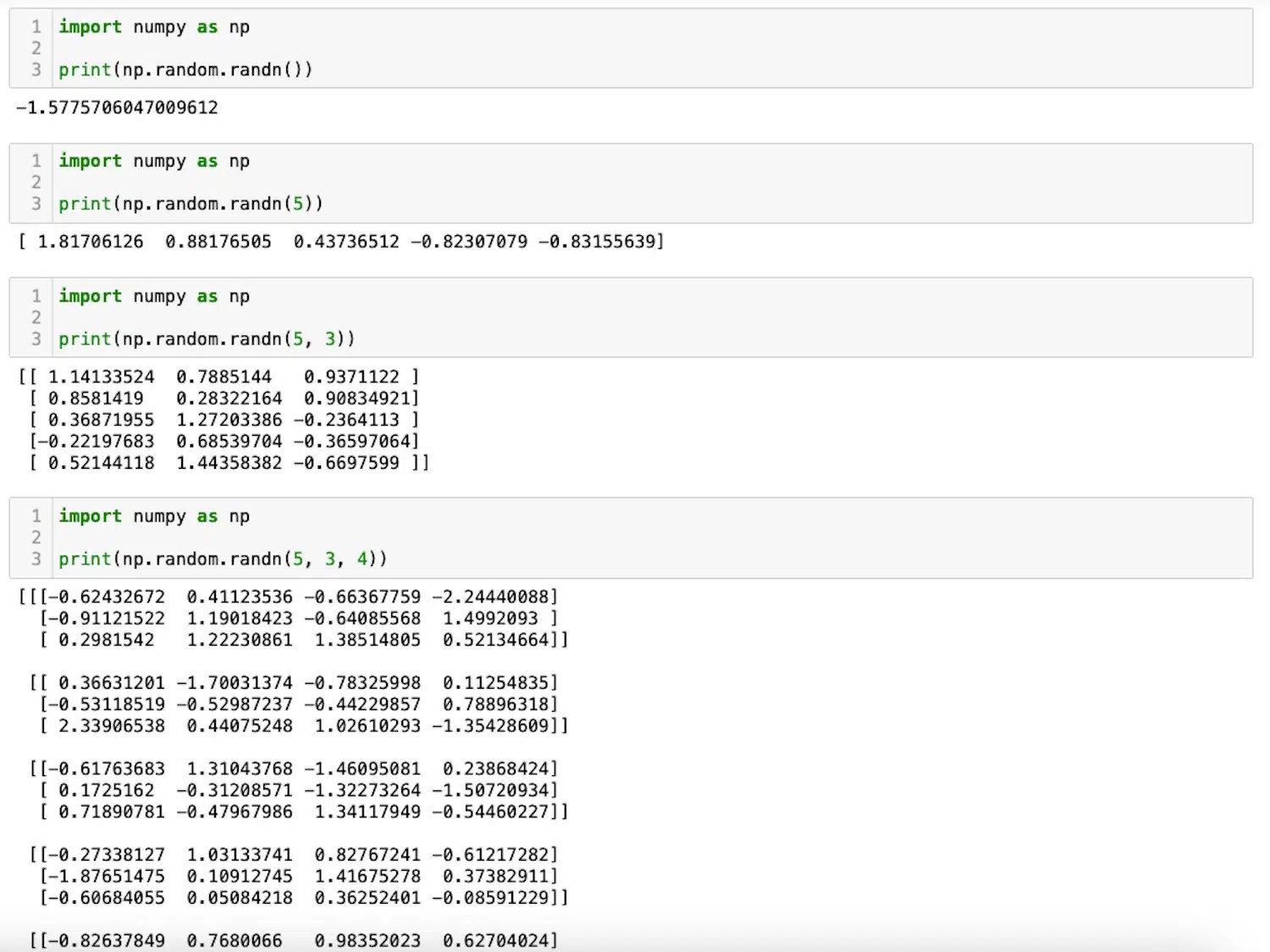Click 'print' function name in second cell
This screenshot has width=1270, height=952.
pos(84,203)
